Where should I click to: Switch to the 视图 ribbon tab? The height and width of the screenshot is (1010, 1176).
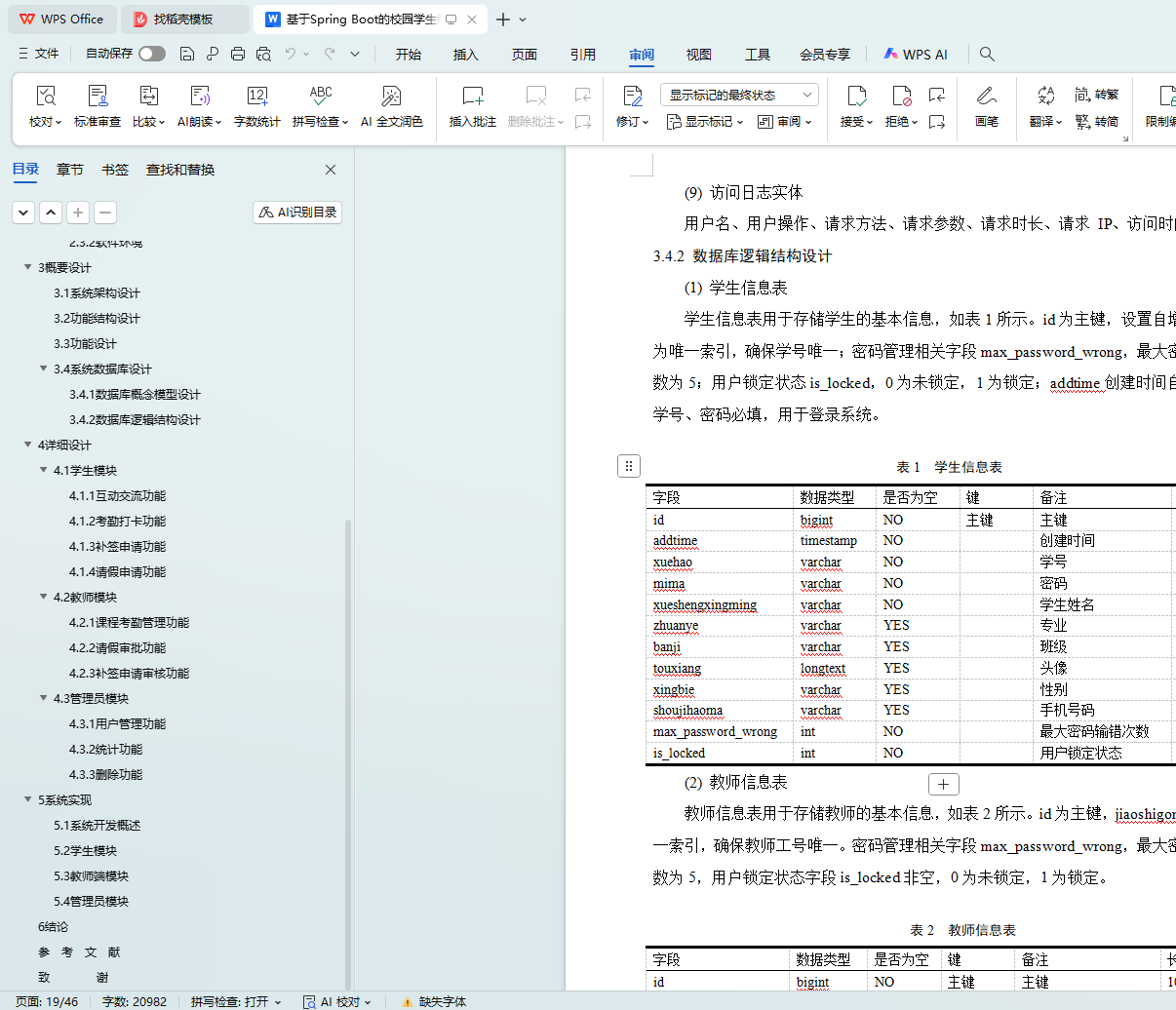(699, 55)
